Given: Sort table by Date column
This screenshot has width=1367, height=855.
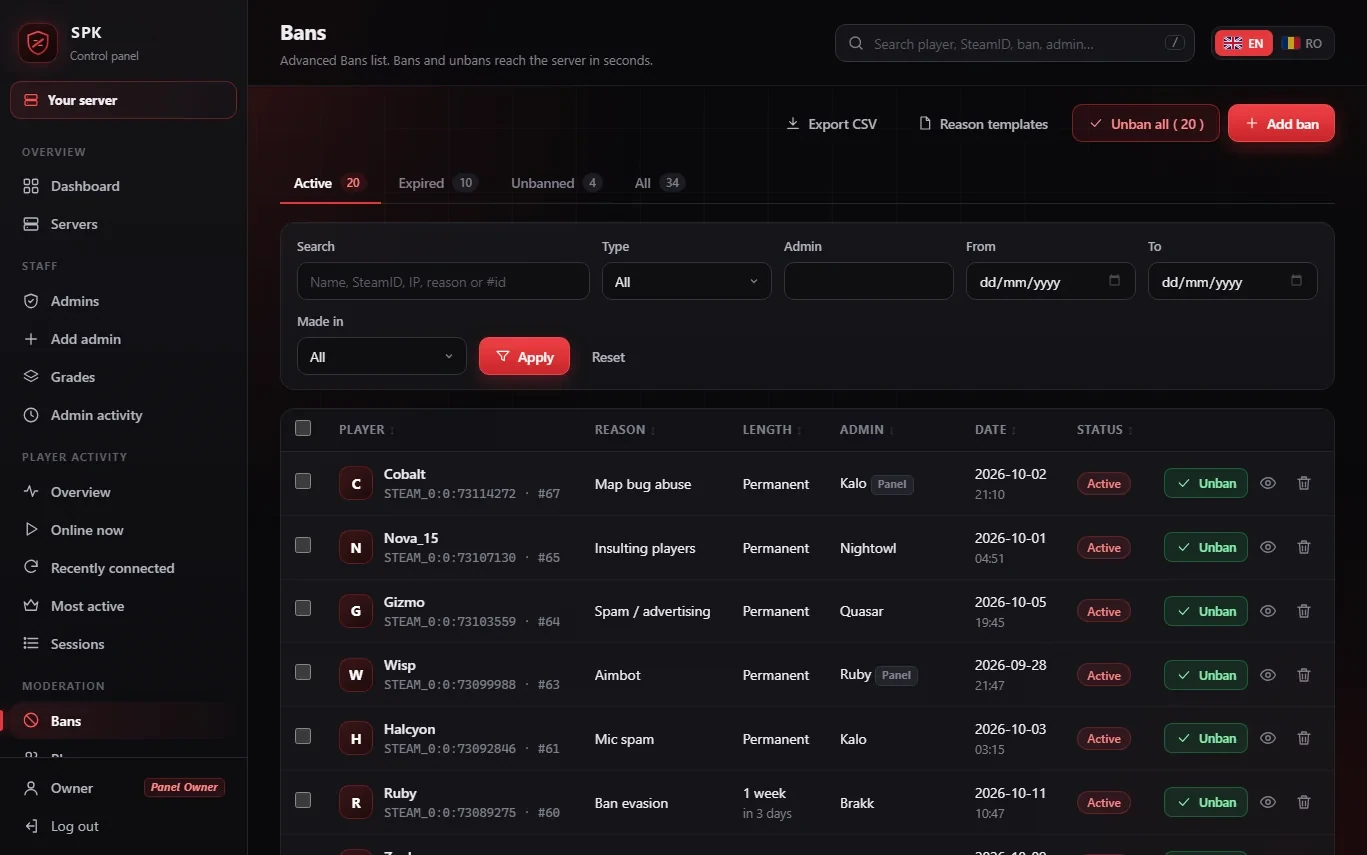Looking at the screenshot, I should pos(996,430).
